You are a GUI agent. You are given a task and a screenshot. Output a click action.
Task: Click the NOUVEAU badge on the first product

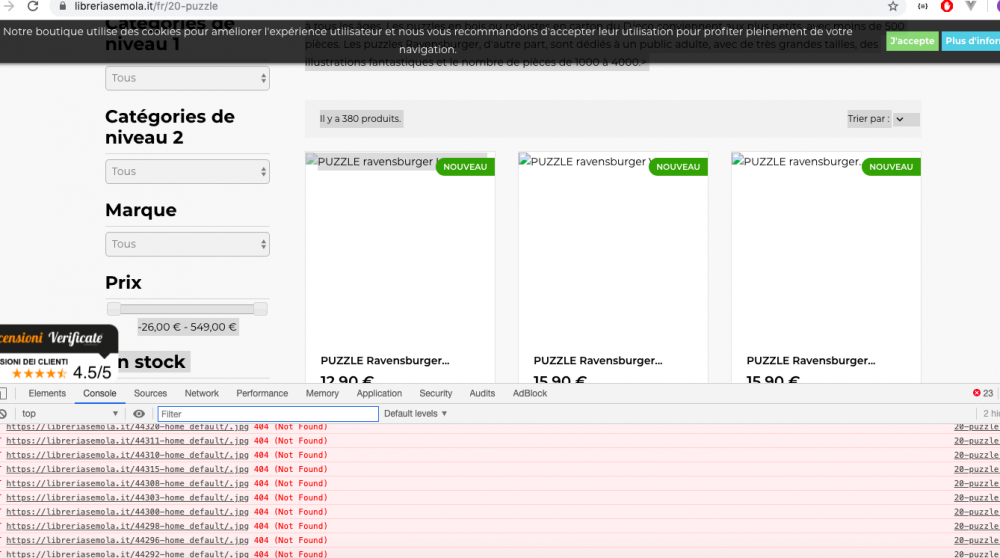click(x=465, y=166)
